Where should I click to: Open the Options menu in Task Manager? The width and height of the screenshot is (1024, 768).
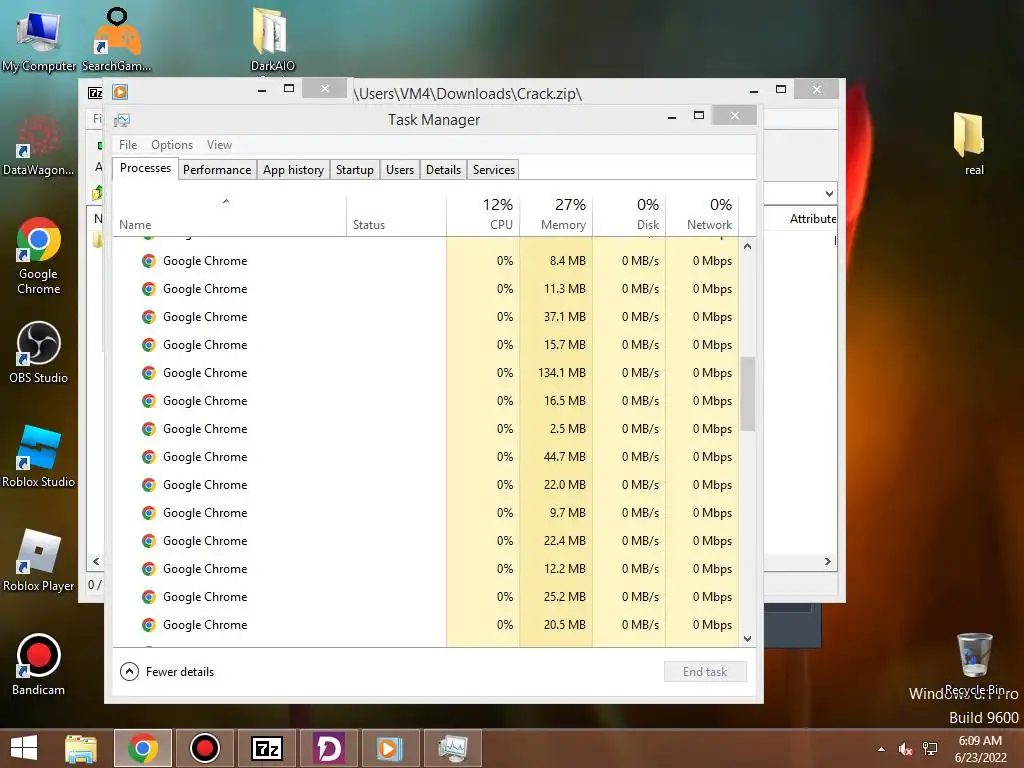point(172,145)
